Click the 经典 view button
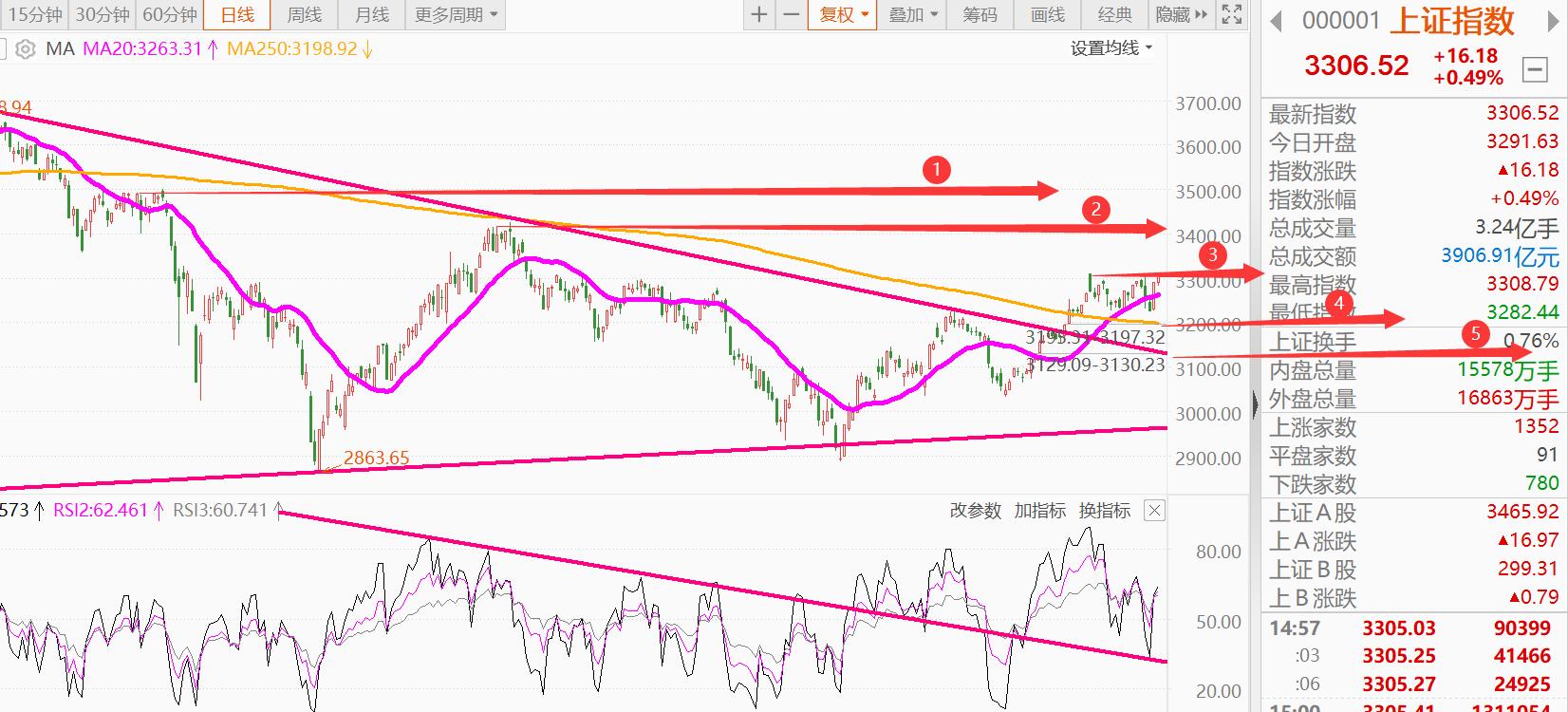Screen dimensions: 1568x712 [x=1115, y=14]
